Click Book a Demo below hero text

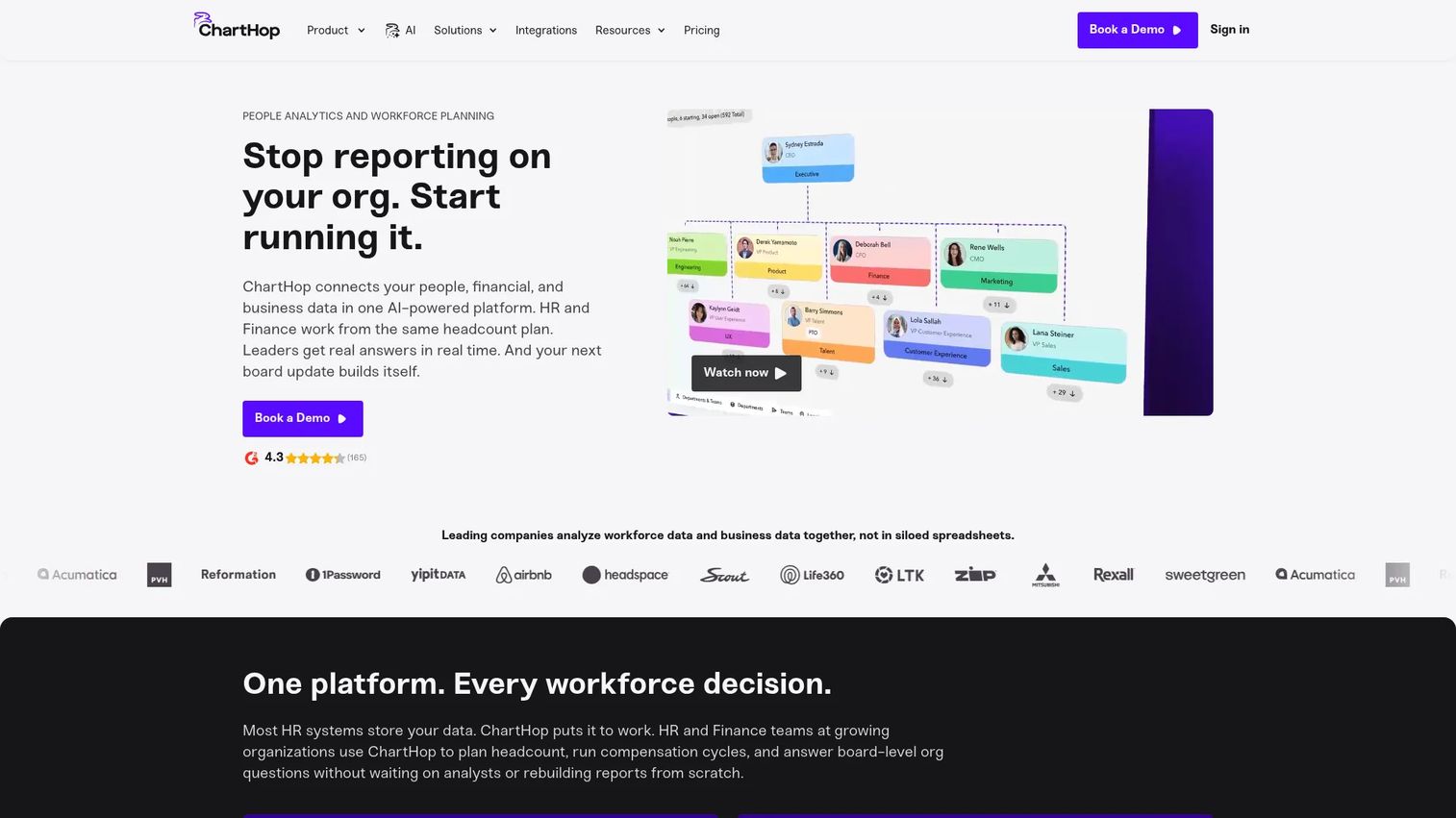tap(303, 418)
